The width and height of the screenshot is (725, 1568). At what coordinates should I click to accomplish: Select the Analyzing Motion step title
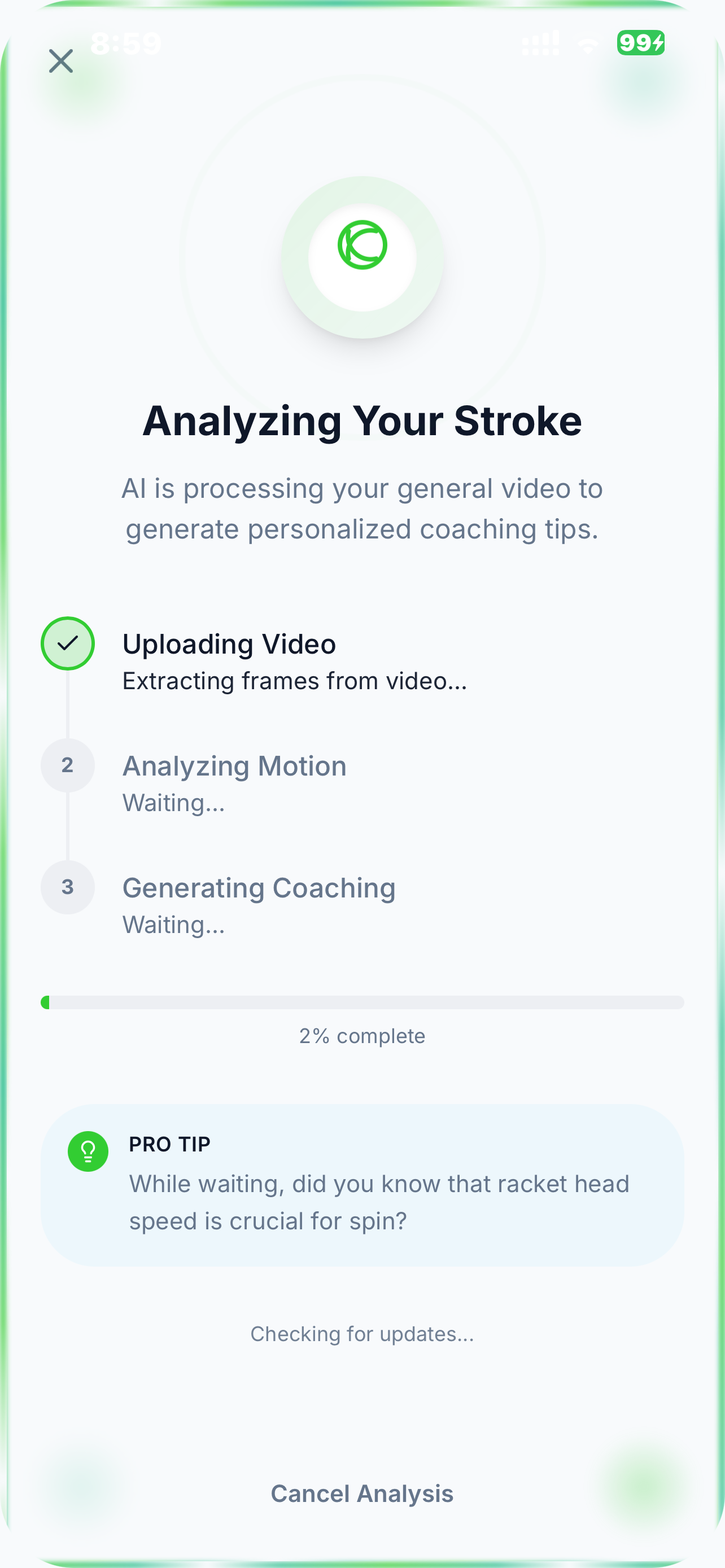[x=234, y=766]
